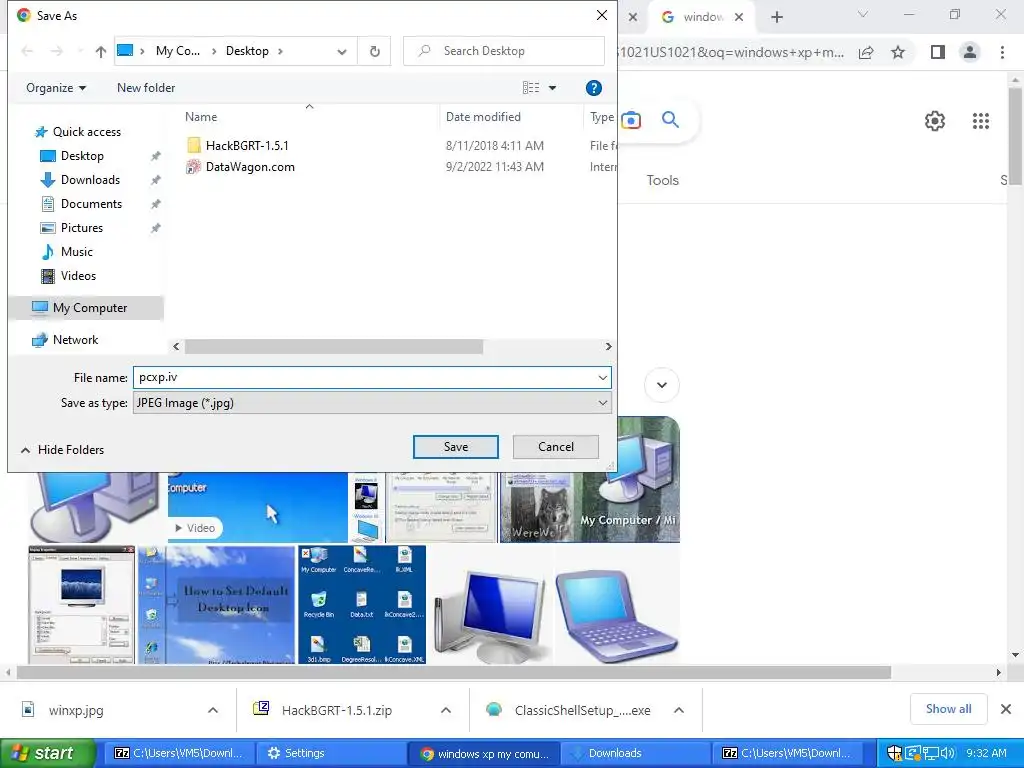Click Google search by image camera icon
This screenshot has width=1024, height=768.
[631, 120]
